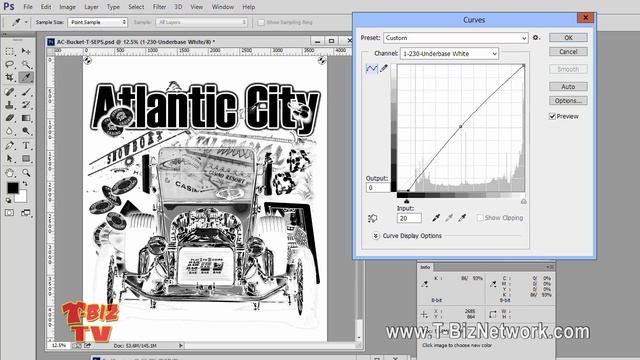
Task: Click the middle control point on curve
Action: coord(461,127)
